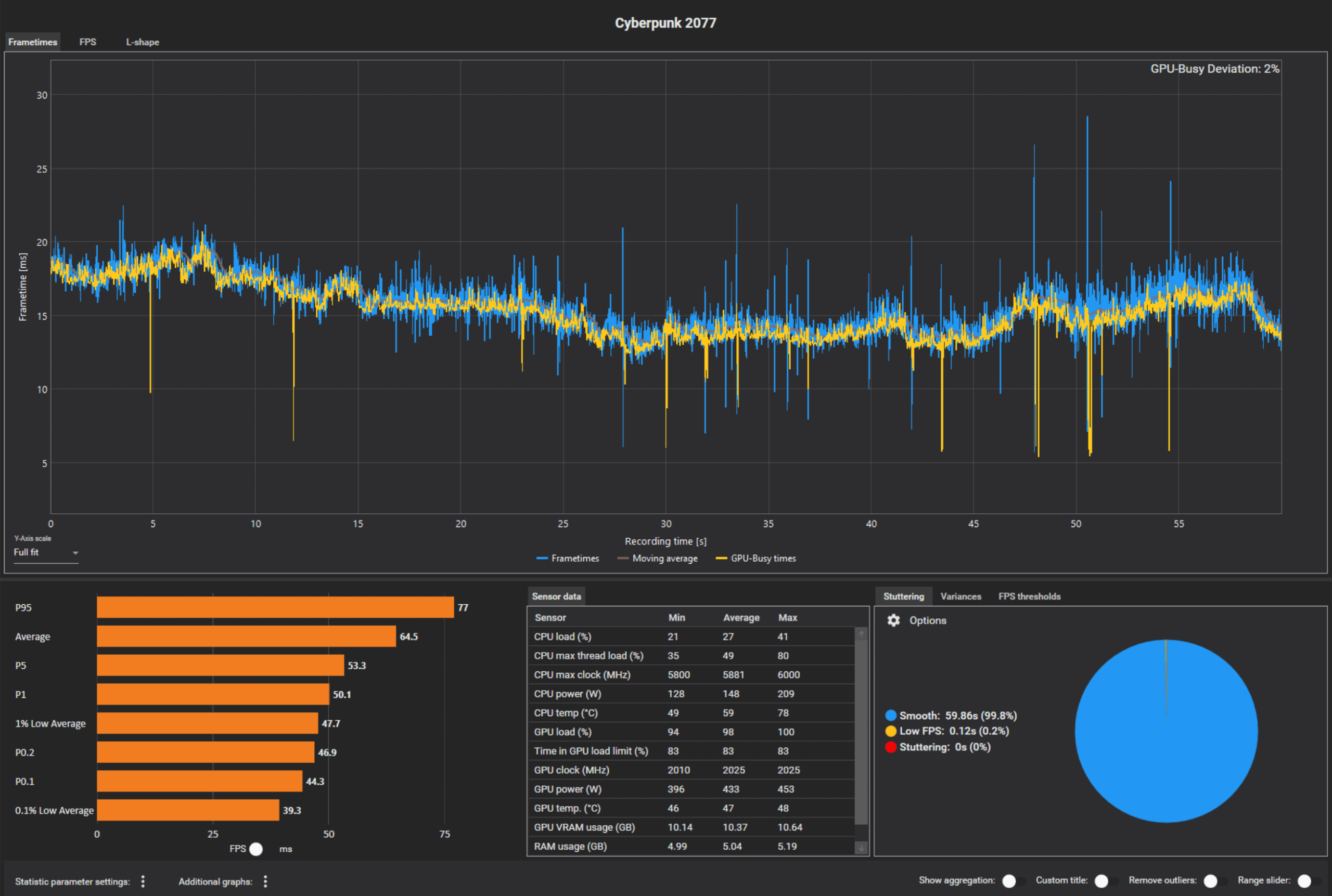Switch the FPS/ms unit toggle

256,849
